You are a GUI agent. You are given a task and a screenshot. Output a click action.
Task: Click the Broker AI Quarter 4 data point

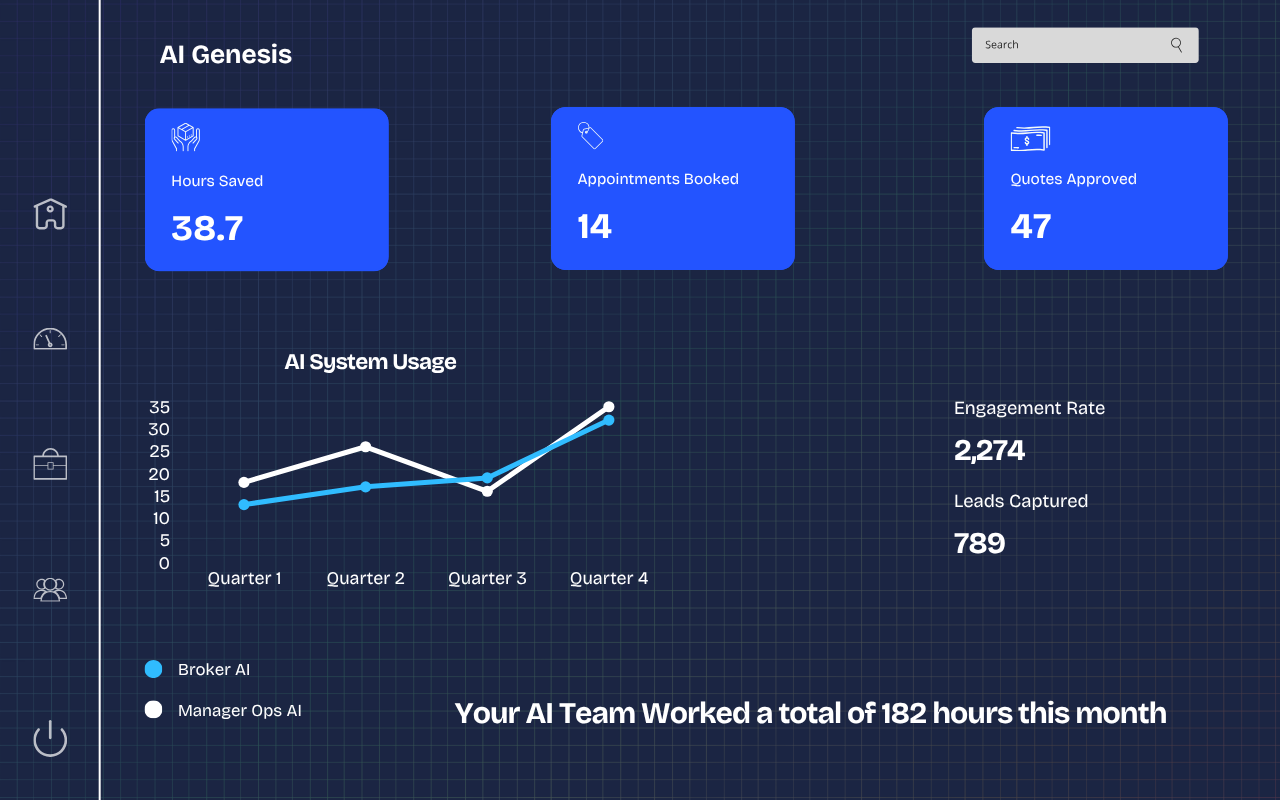click(x=609, y=420)
